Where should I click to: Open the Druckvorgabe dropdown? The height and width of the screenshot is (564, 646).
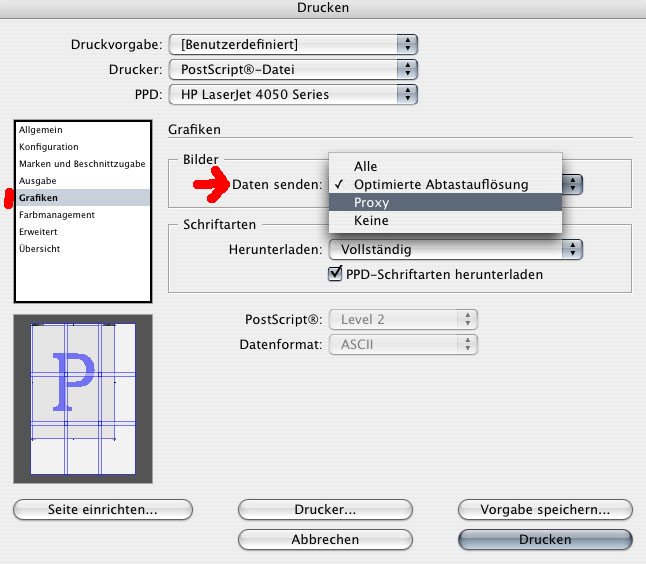(x=293, y=44)
